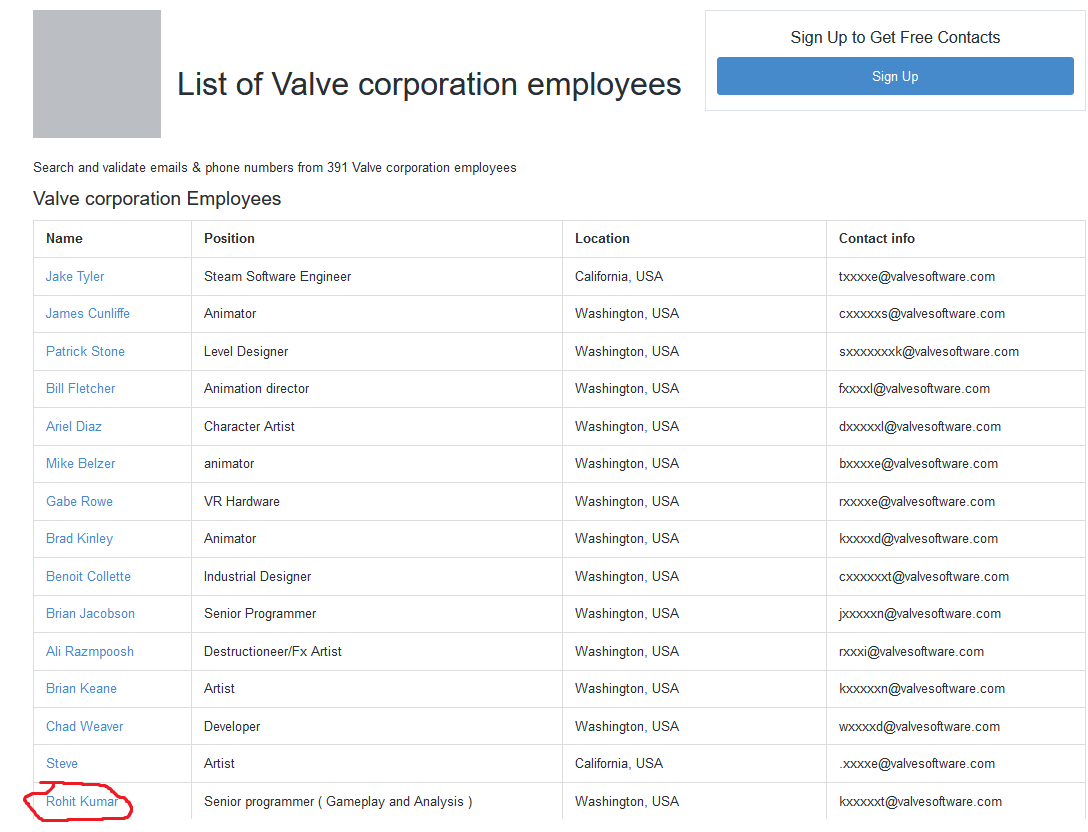
Task: Click the cxxxxxxt@valvesoftware.com email
Action: [924, 576]
